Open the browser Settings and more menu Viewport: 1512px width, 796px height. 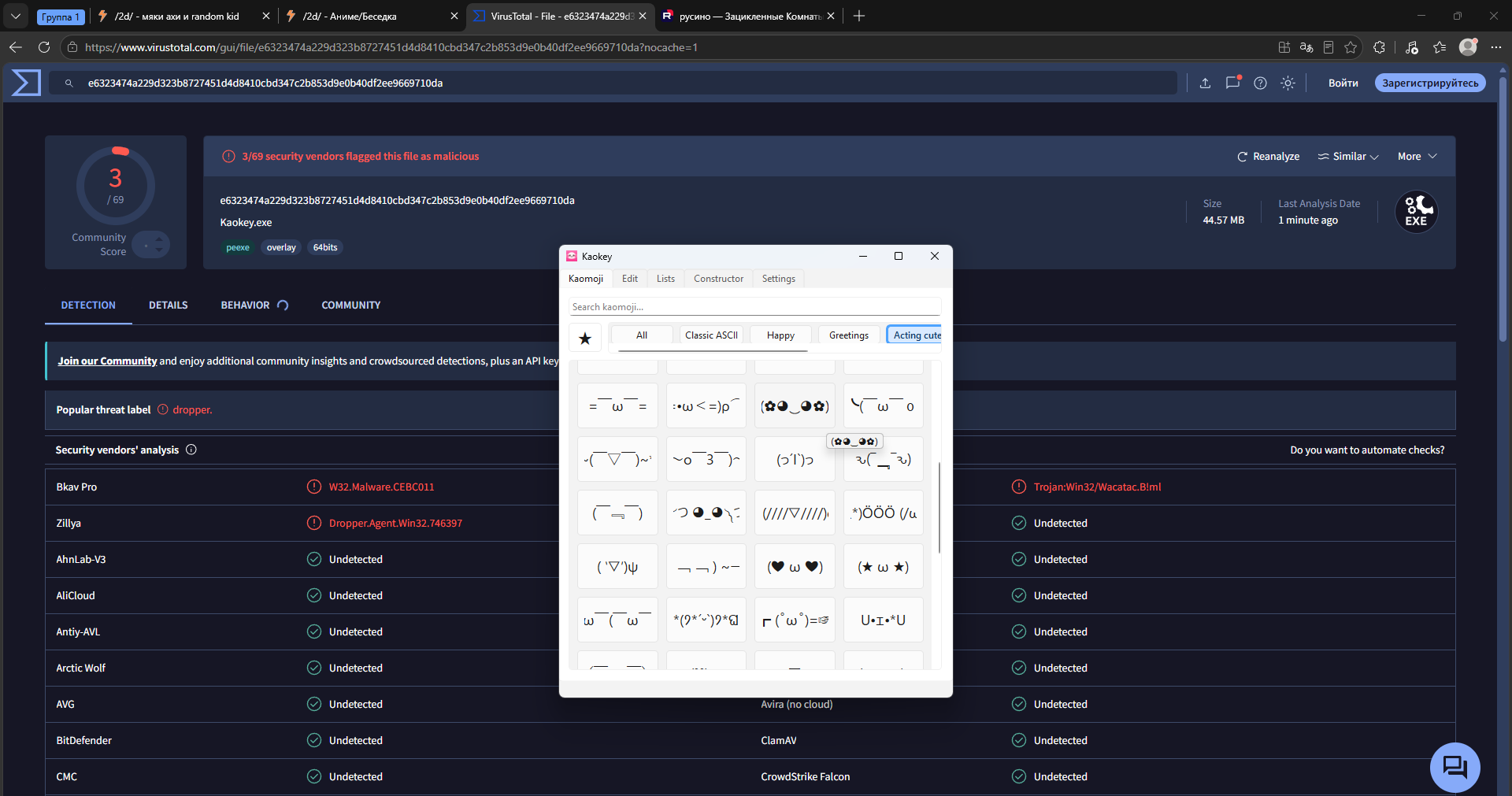(x=1496, y=47)
